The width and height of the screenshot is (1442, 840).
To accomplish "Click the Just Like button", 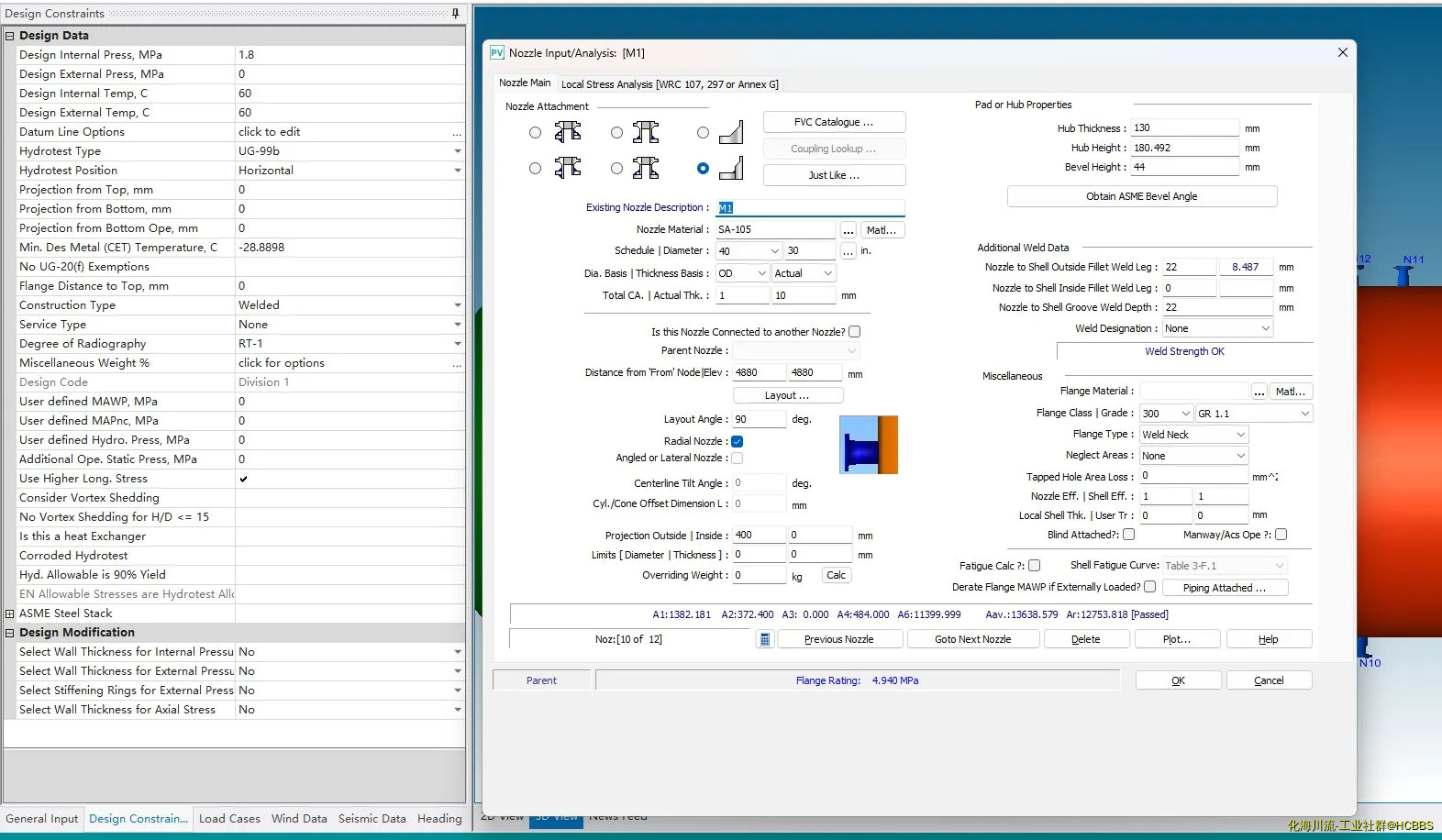I will 834,175.
